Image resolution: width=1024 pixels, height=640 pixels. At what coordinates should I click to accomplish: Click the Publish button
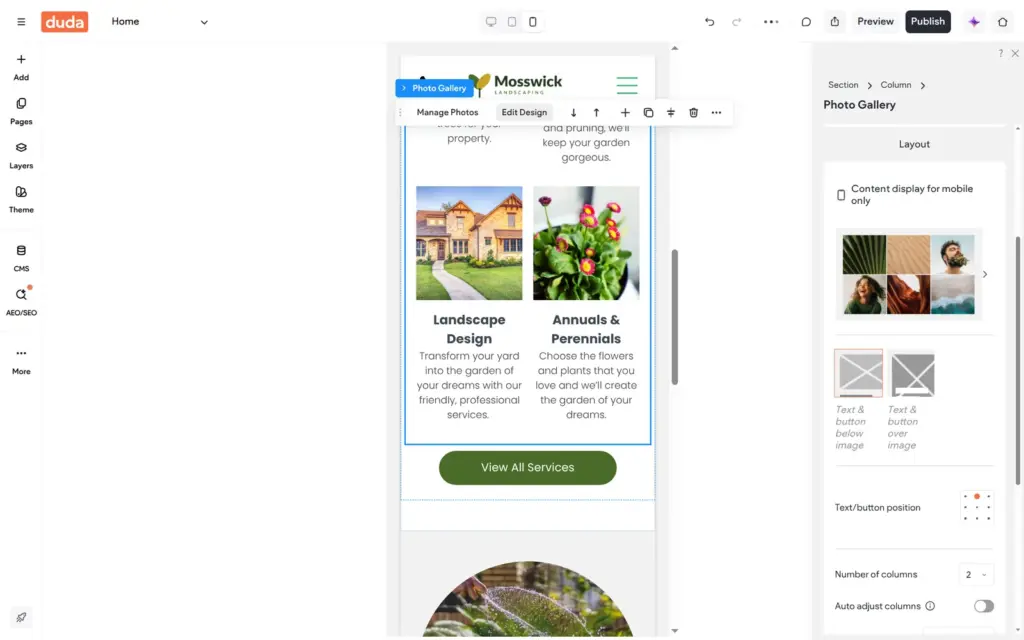point(927,22)
